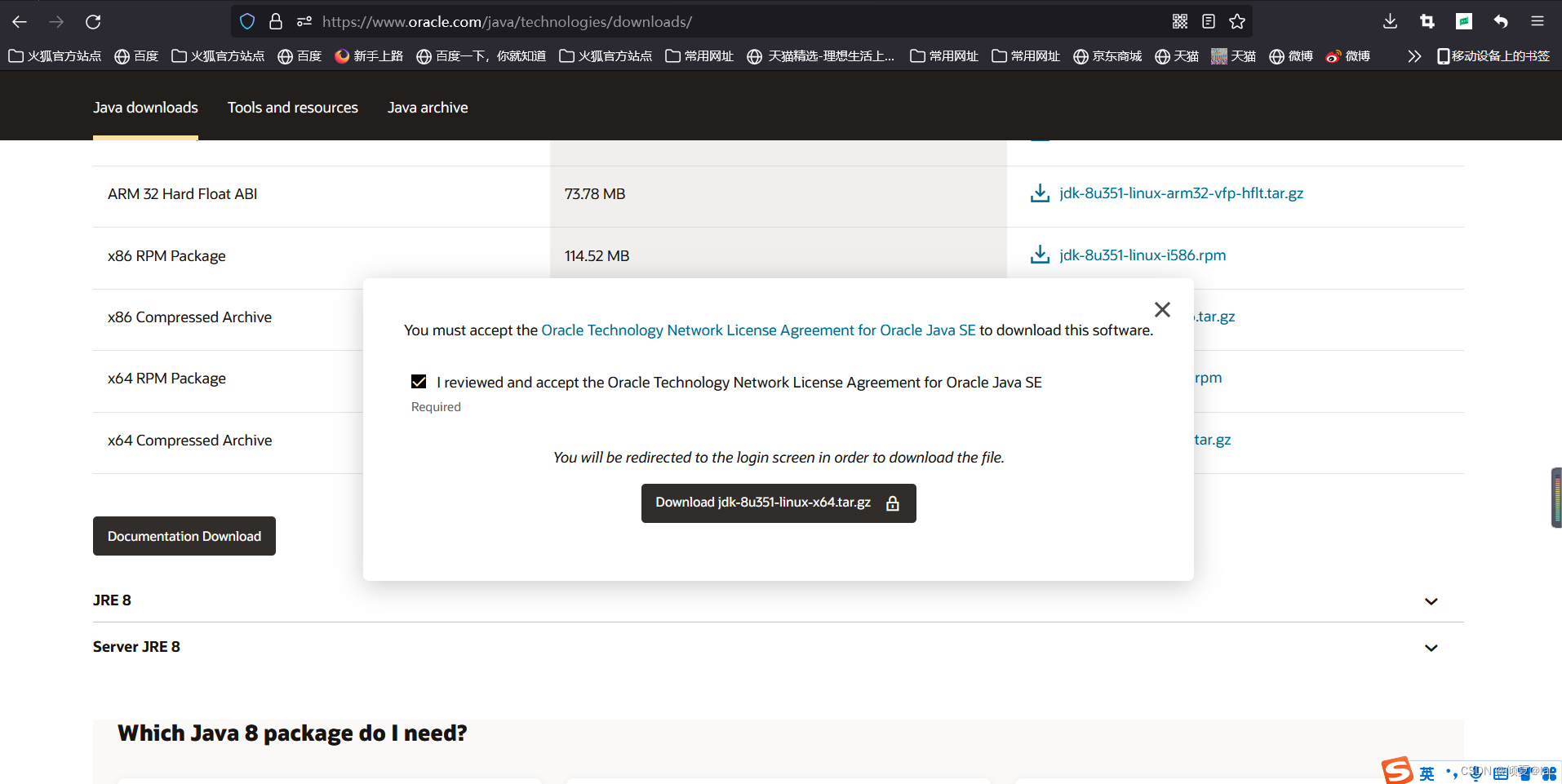Switch to the Java archive tab
Image resolution: width=1562 pixels, height=784 pixels.
tap(428, 108)
